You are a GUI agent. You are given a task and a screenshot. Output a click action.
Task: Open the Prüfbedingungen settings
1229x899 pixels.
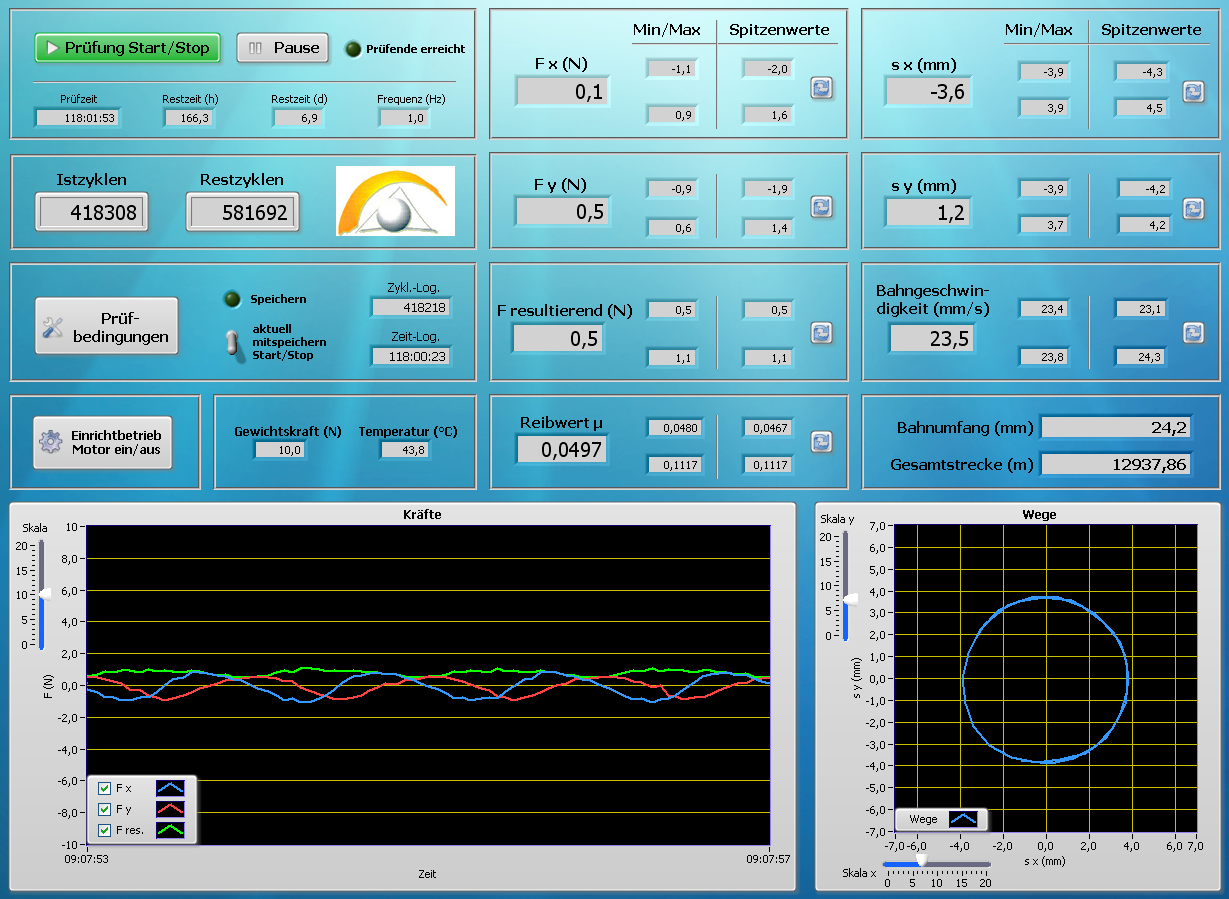107,326
